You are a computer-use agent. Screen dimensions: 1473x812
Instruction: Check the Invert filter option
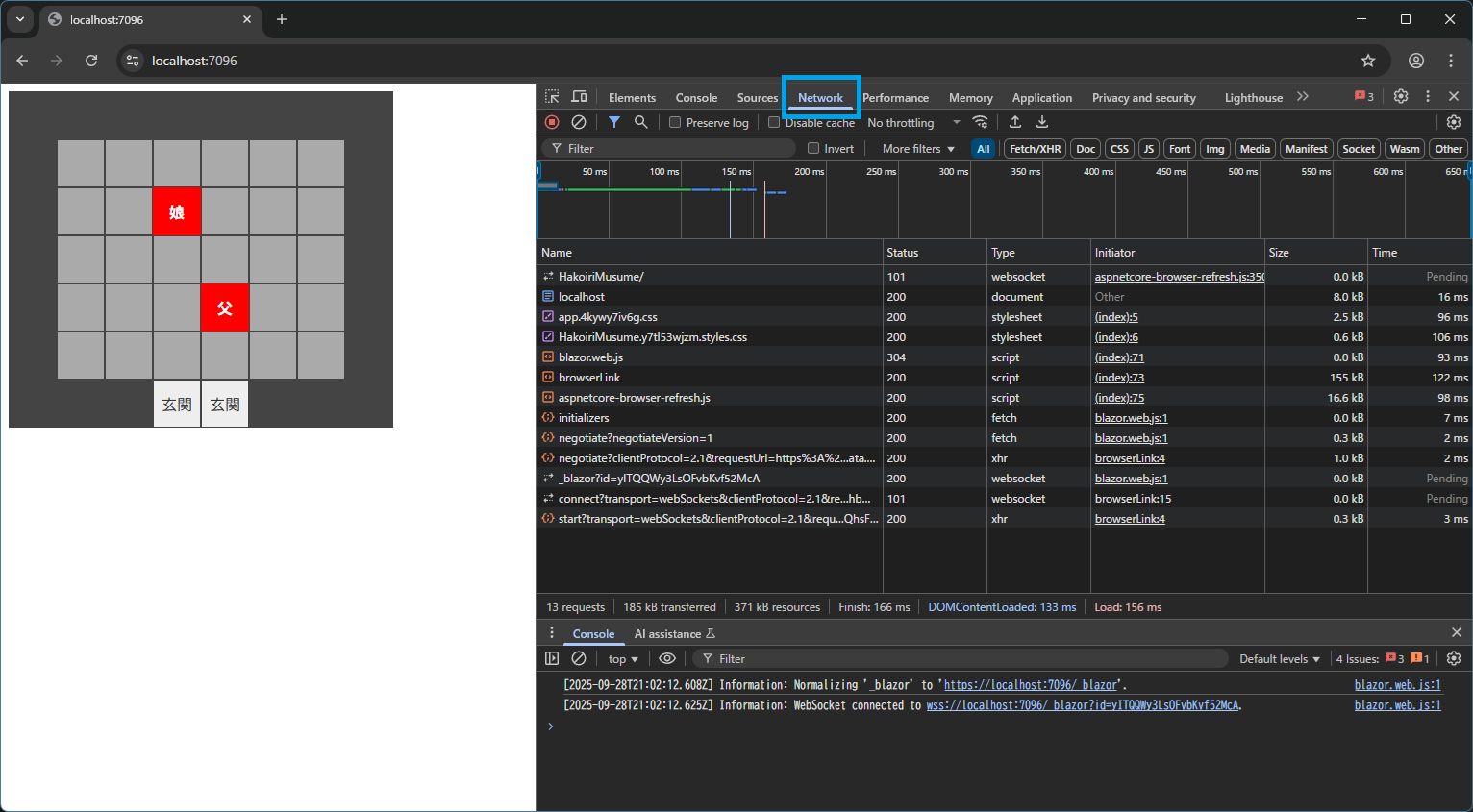coord(812,148)
